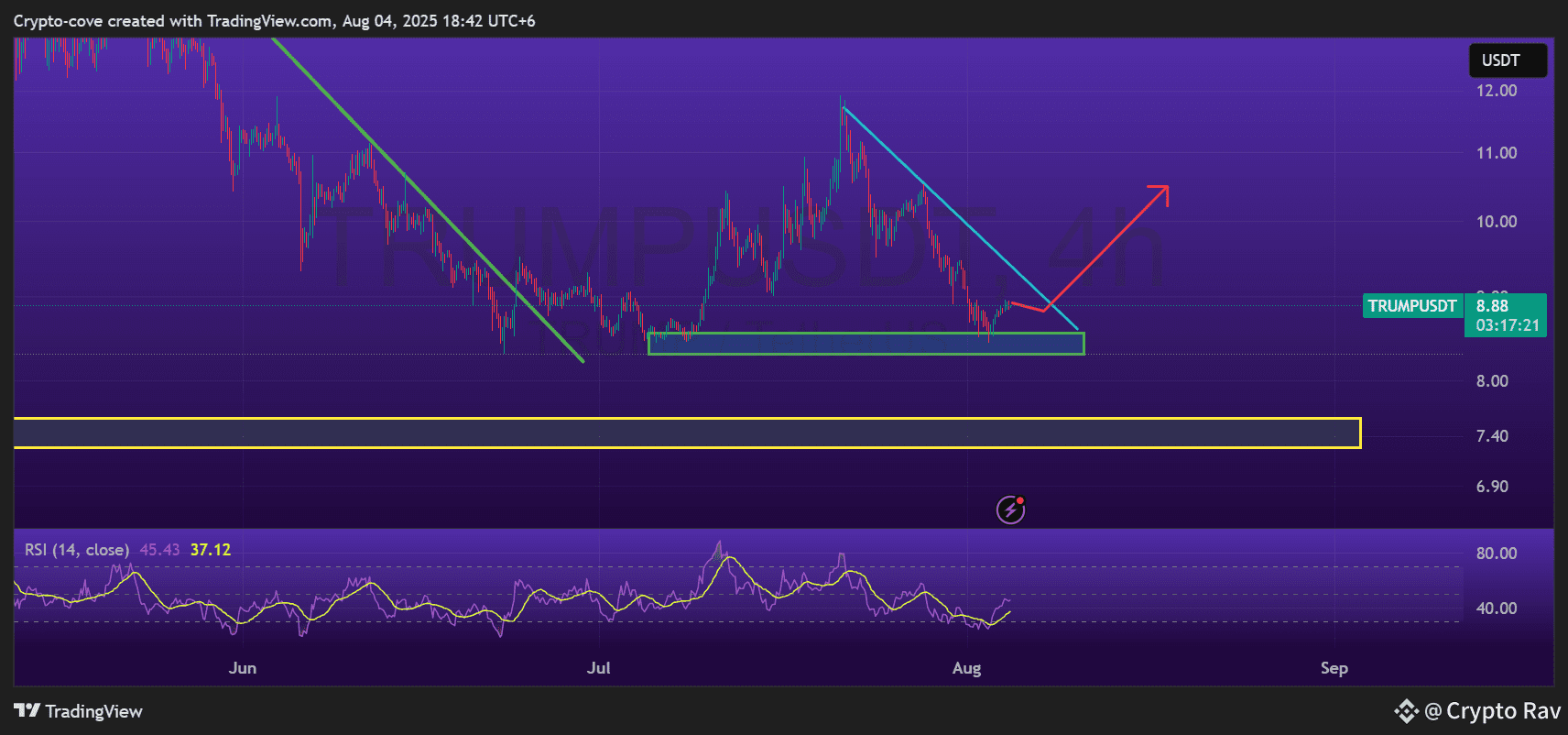This screenshot has width=1568, height=735.
Task: Click the 40.00 RSI axis label
Action: pos(1497,609)
